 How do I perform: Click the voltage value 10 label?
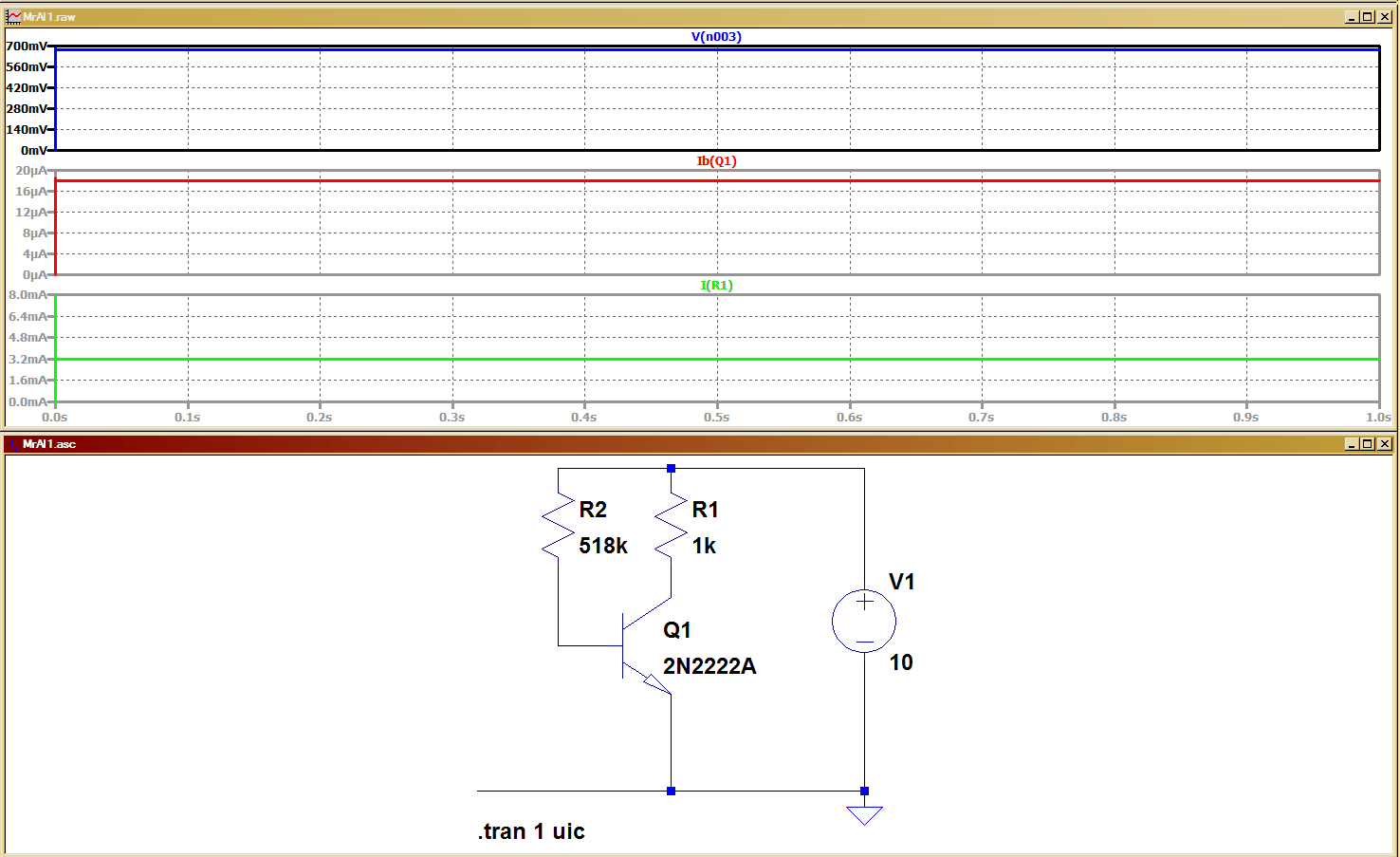[x=901, y=662]
